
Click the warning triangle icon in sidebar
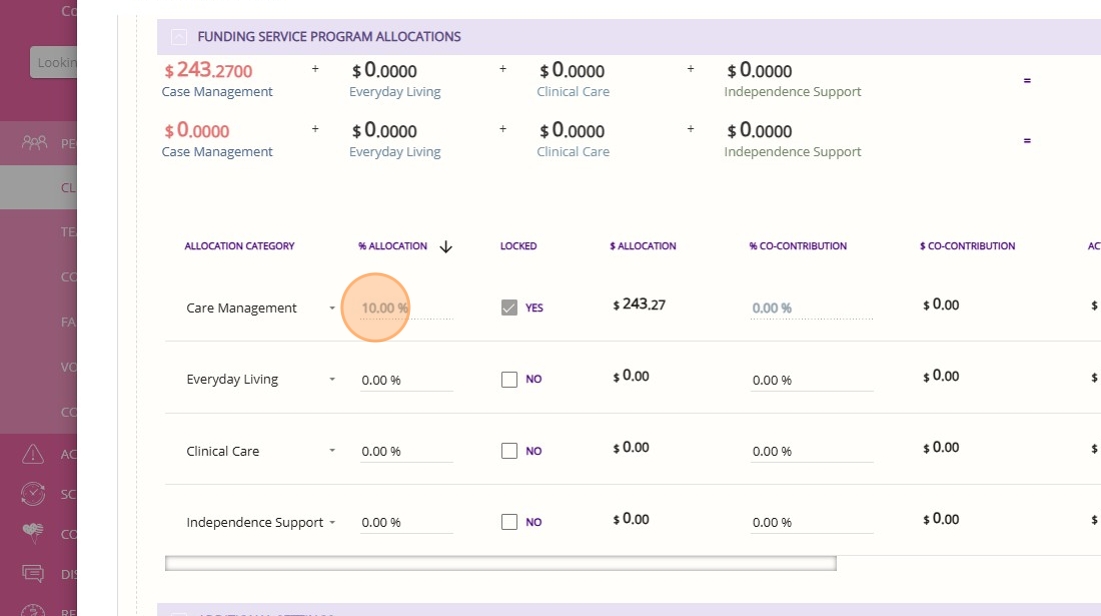coord(33,454)
